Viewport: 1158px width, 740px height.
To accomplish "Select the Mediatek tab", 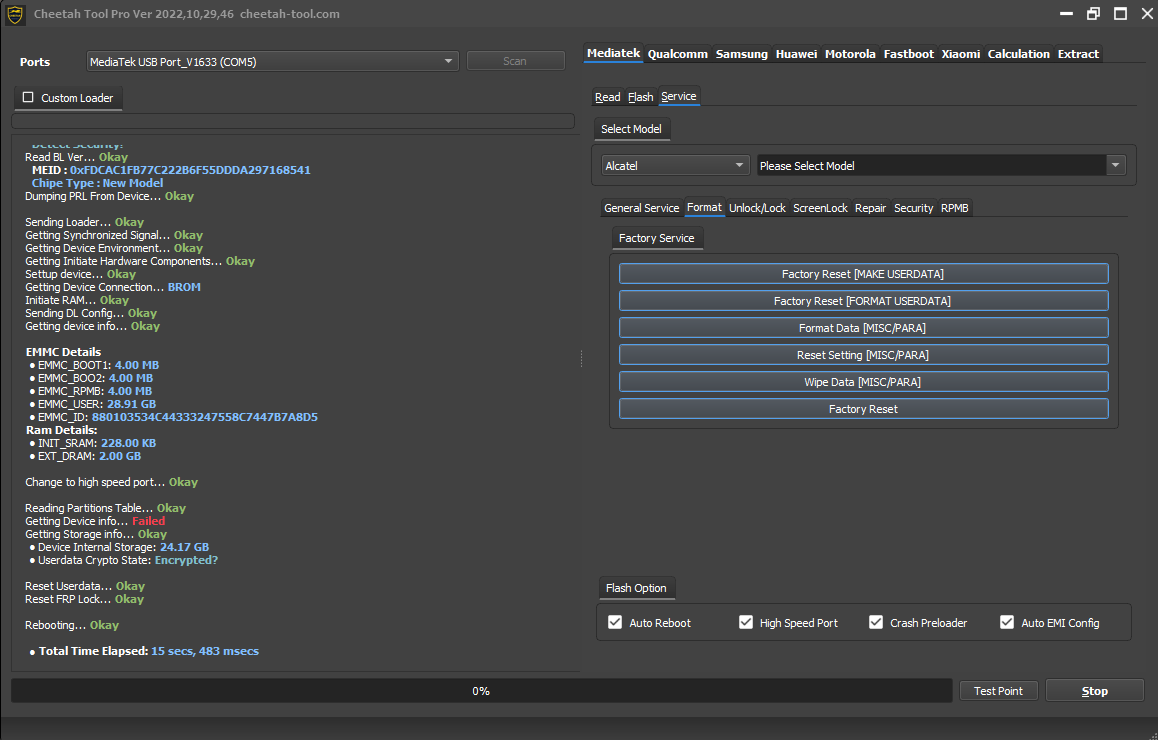I will [613, 53].
